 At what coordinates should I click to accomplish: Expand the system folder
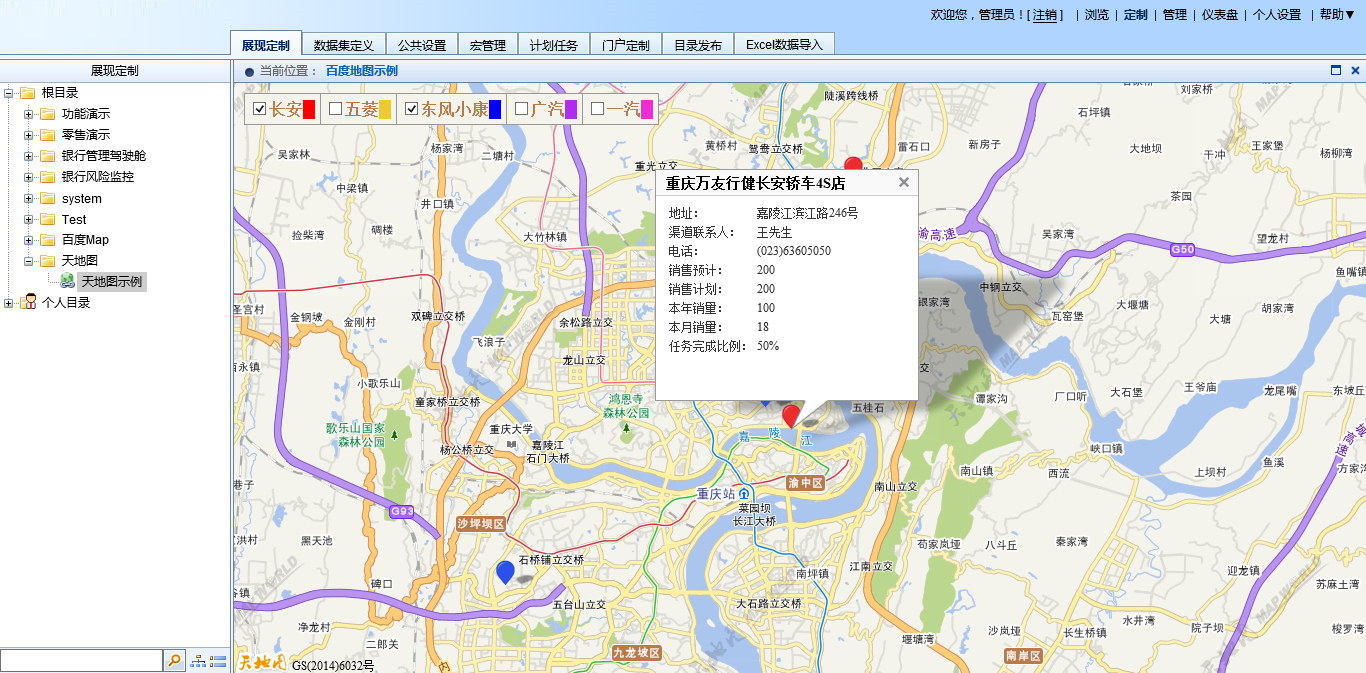(28, 198)
